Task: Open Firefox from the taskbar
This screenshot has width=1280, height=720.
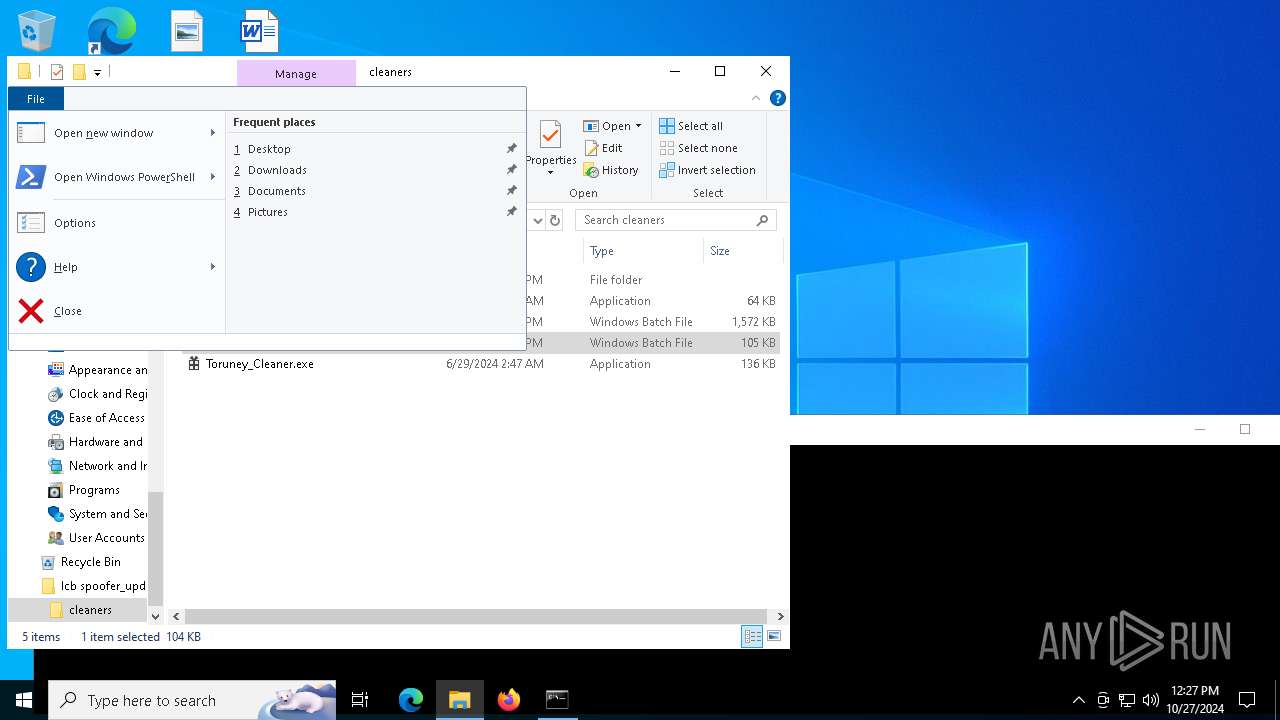Action: pyautogui.click(x=509, y=700)
